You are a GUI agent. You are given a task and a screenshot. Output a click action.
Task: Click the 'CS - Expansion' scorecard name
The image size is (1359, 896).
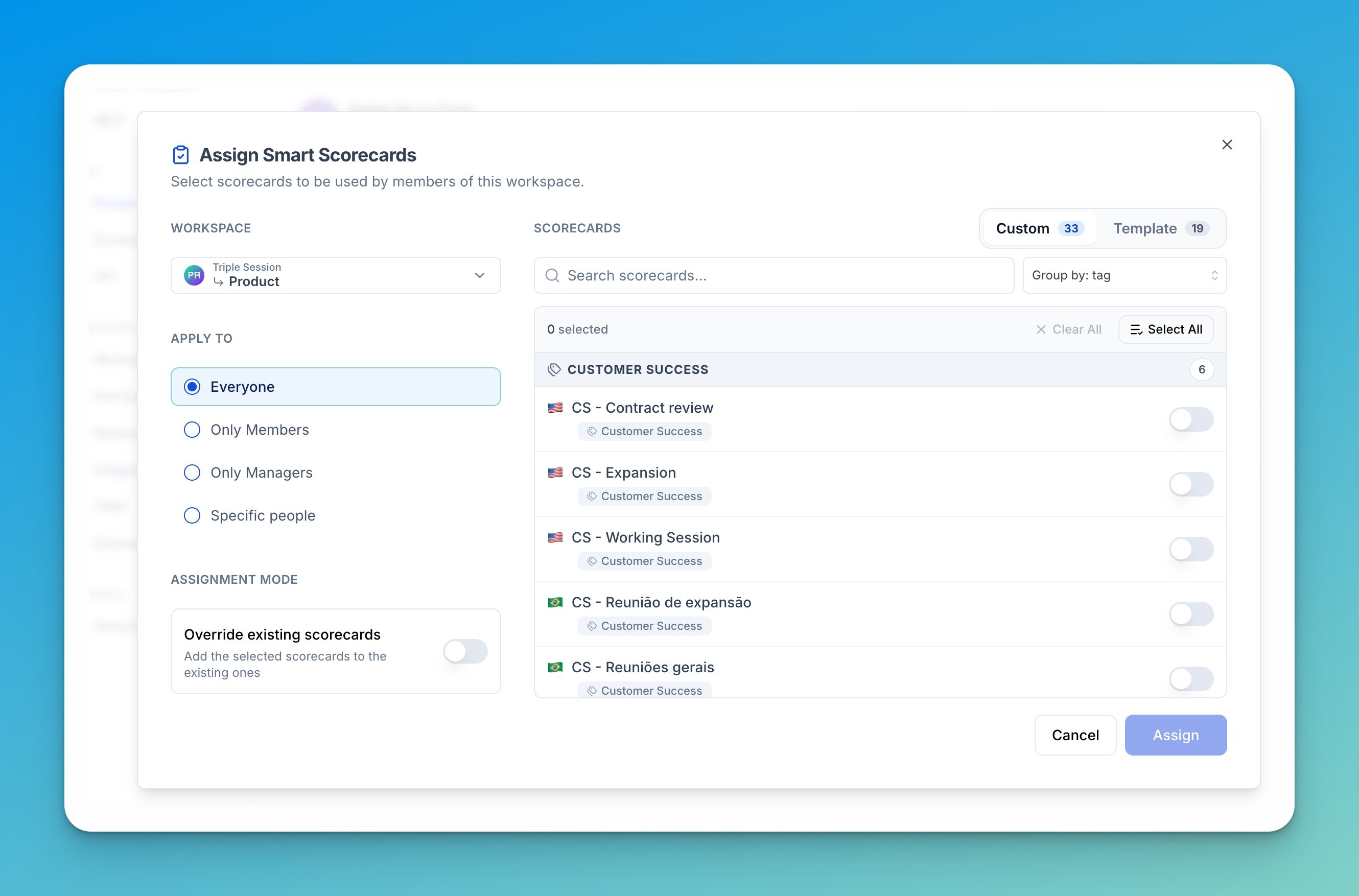pos(623,473)
